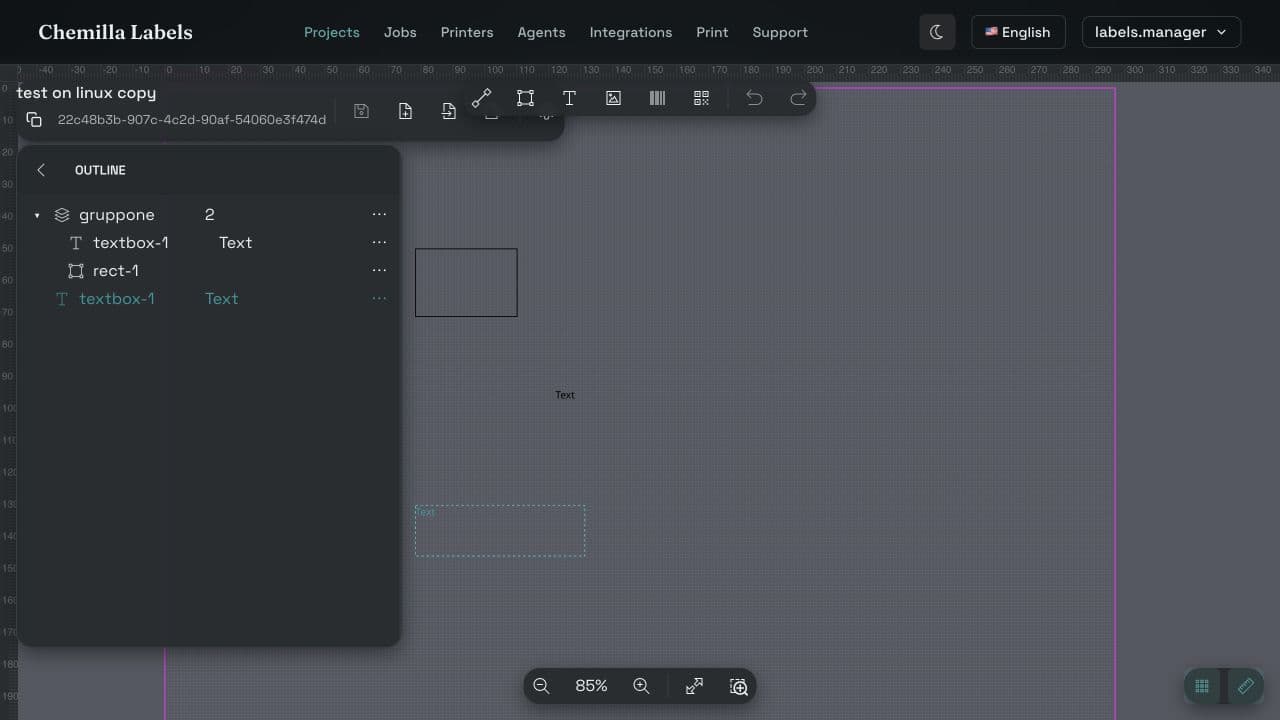
Task: Toggle the grid display button
Action: coord(1202,686)
